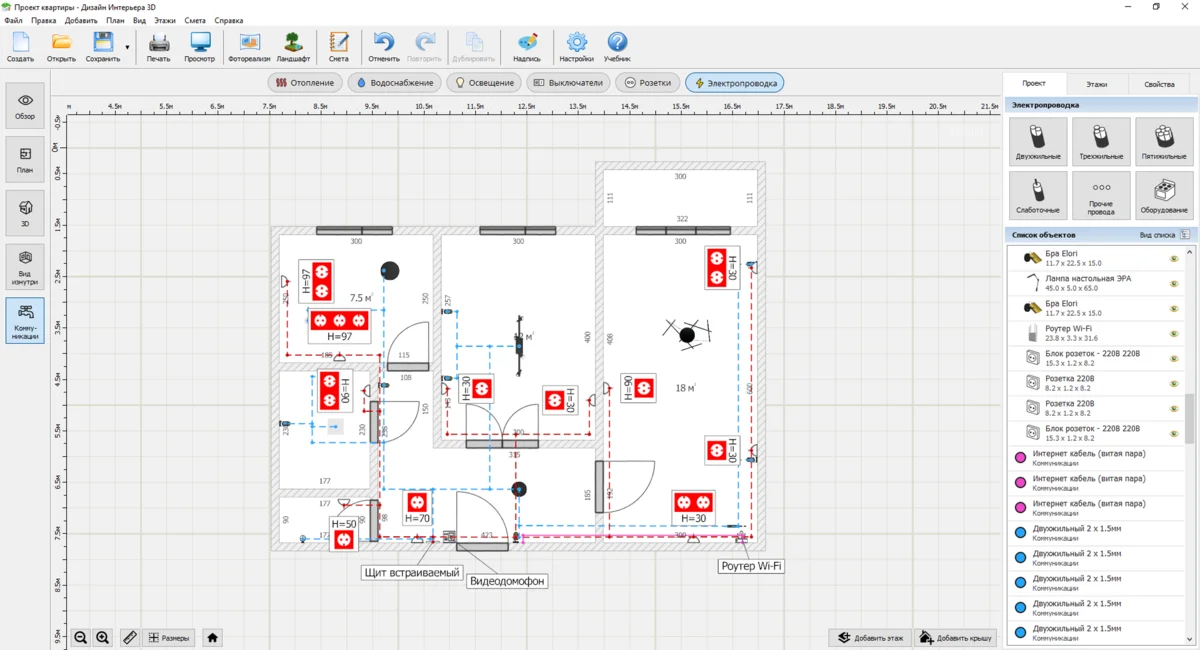Toggle visibility of Лампа настольная ЭРА
This screenshot has width=1200, height=650.
tap(1175, 283)
